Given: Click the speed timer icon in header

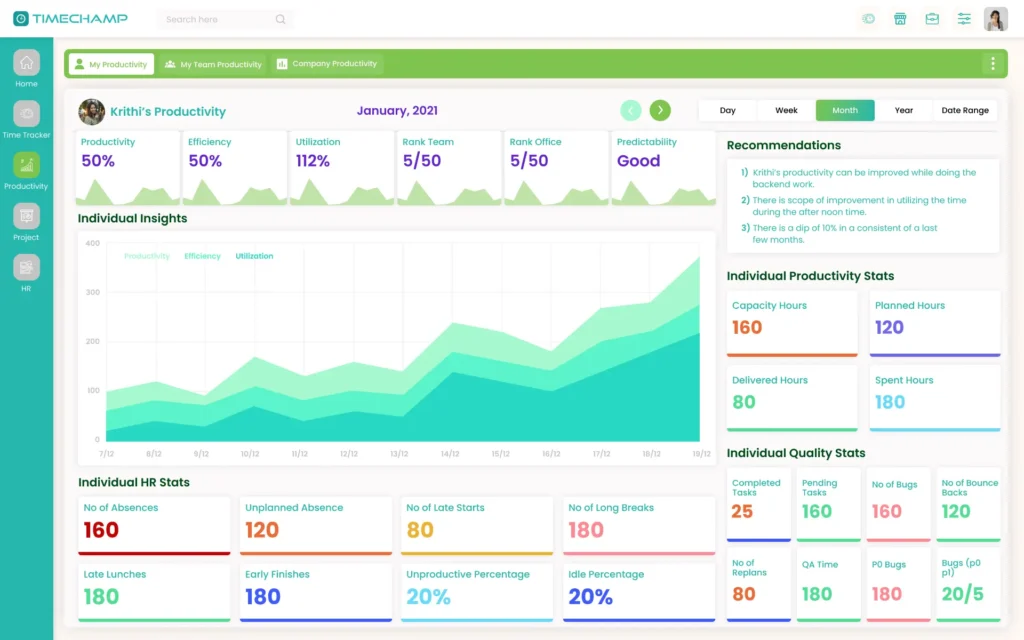Looking at the screenshot, I should click(868, 19).
